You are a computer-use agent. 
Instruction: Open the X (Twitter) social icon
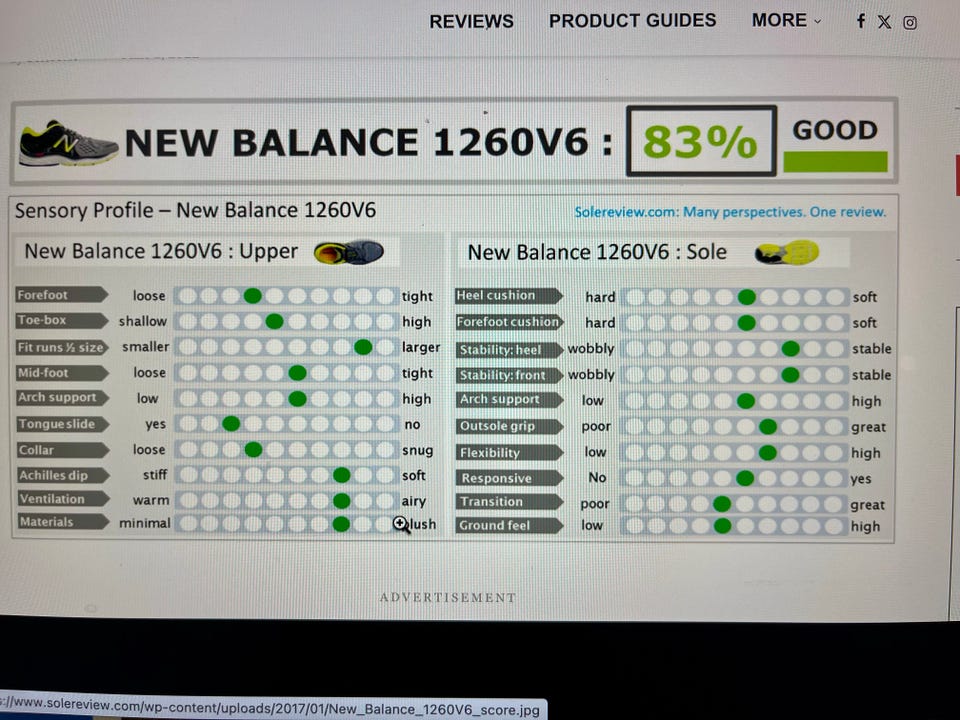[x=884, y=22]
